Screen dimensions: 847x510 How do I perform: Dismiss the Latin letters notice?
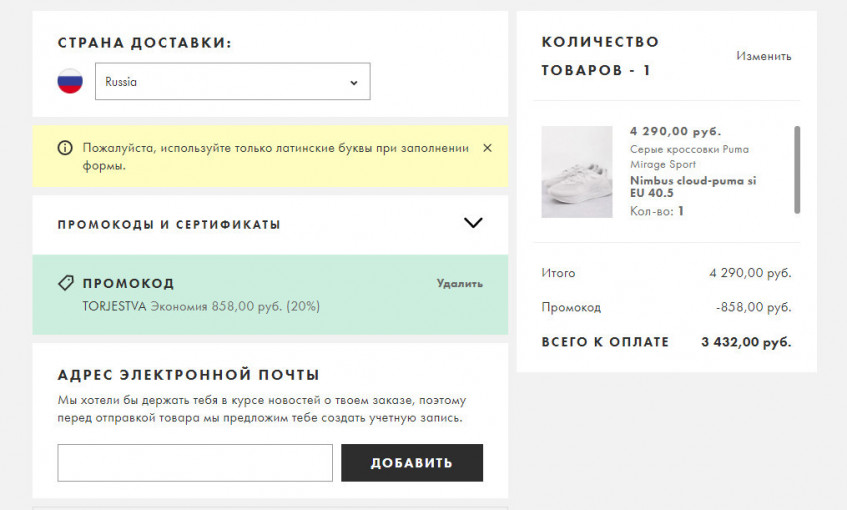(x=487, y=148)
